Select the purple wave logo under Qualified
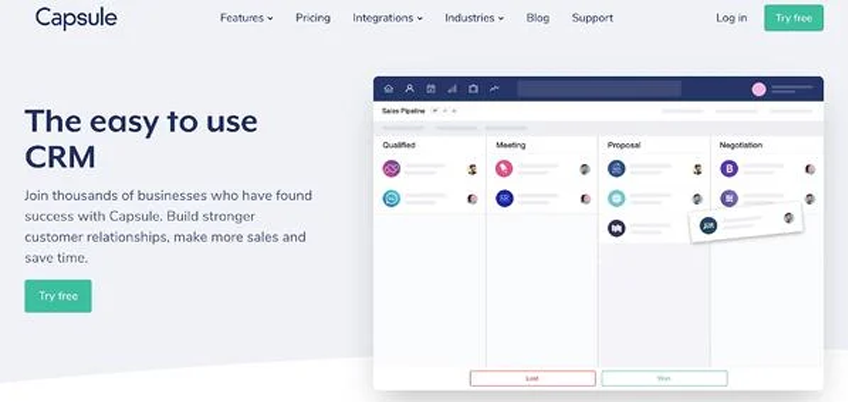Viewport: 848px width, 402px height. pyautogui.click(x=391, y=169)
